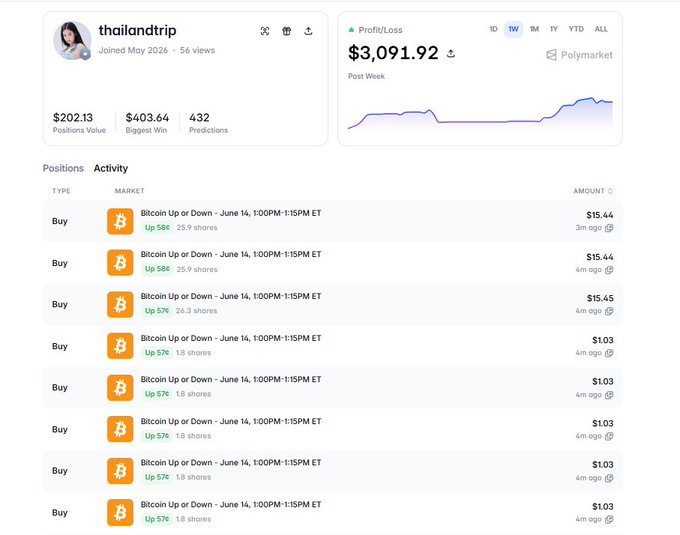Select the 1Y profit range
680x535 pixels.
point(553,29)
